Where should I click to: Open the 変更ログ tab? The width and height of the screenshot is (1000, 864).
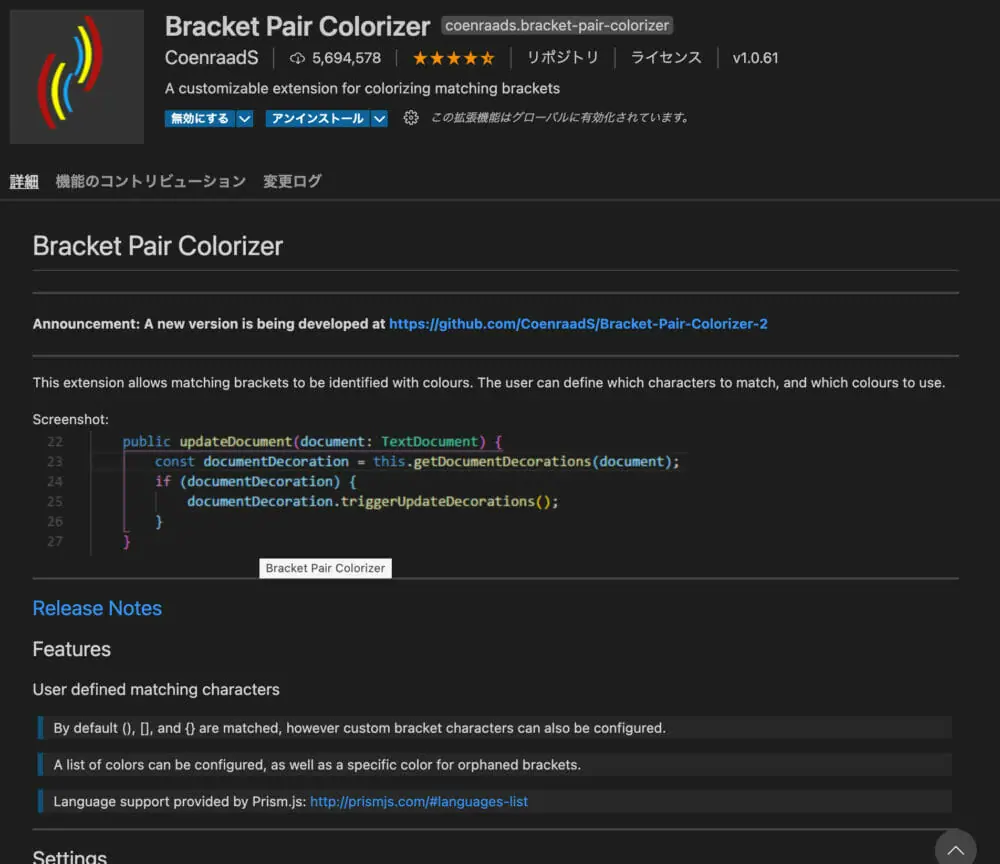292,181
